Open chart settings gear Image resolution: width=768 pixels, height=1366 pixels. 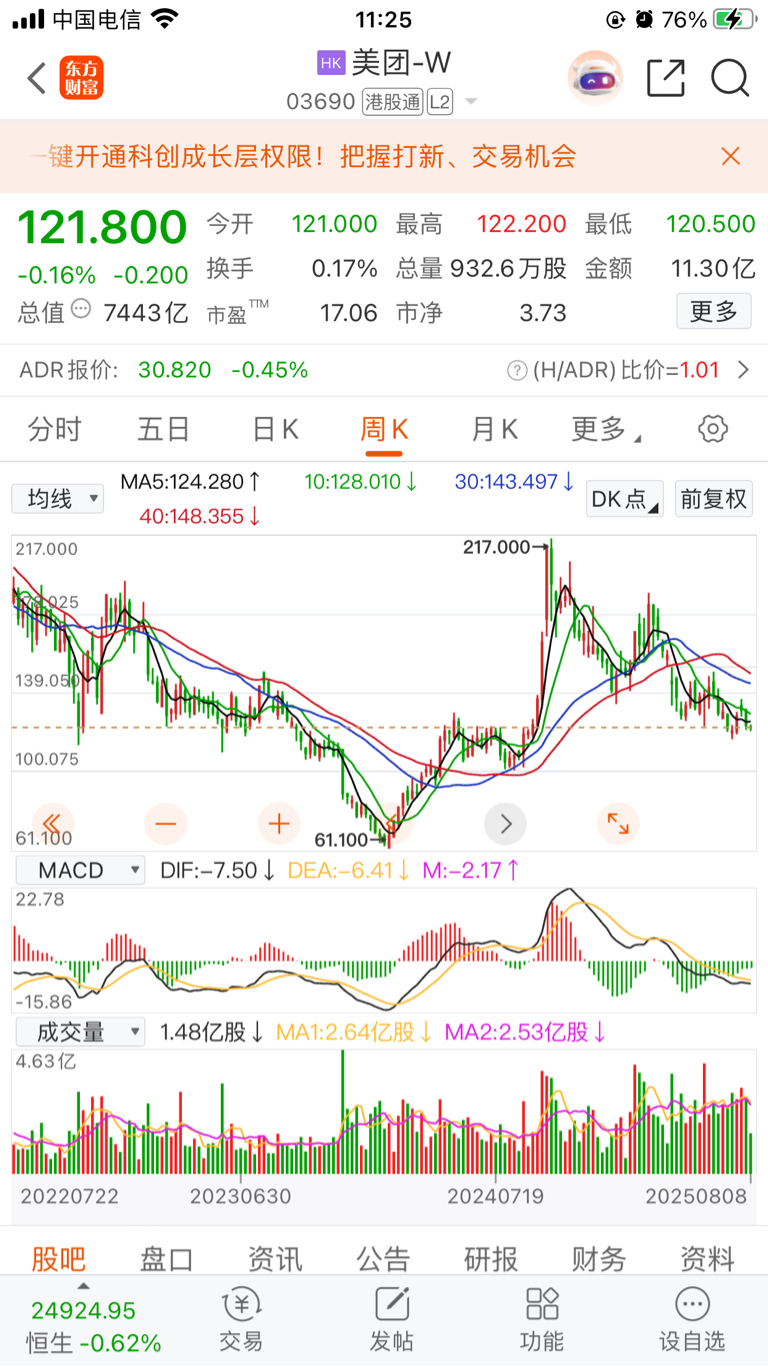pyautogui.click(x=712, y=430)
